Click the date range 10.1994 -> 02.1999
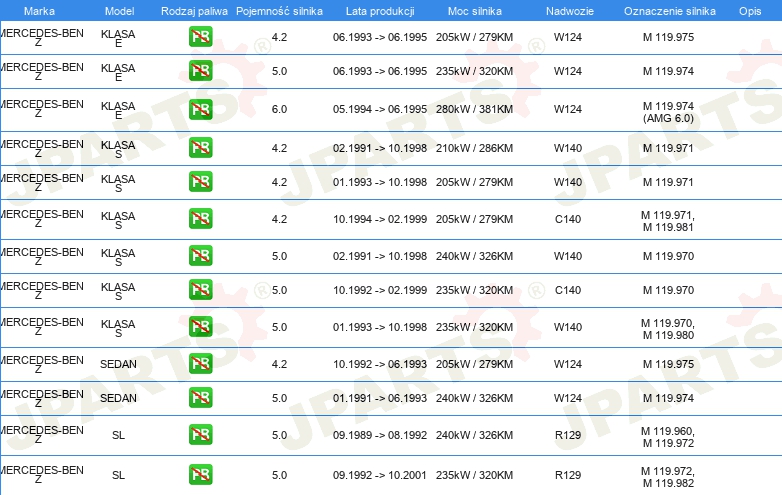 [380, 219]
